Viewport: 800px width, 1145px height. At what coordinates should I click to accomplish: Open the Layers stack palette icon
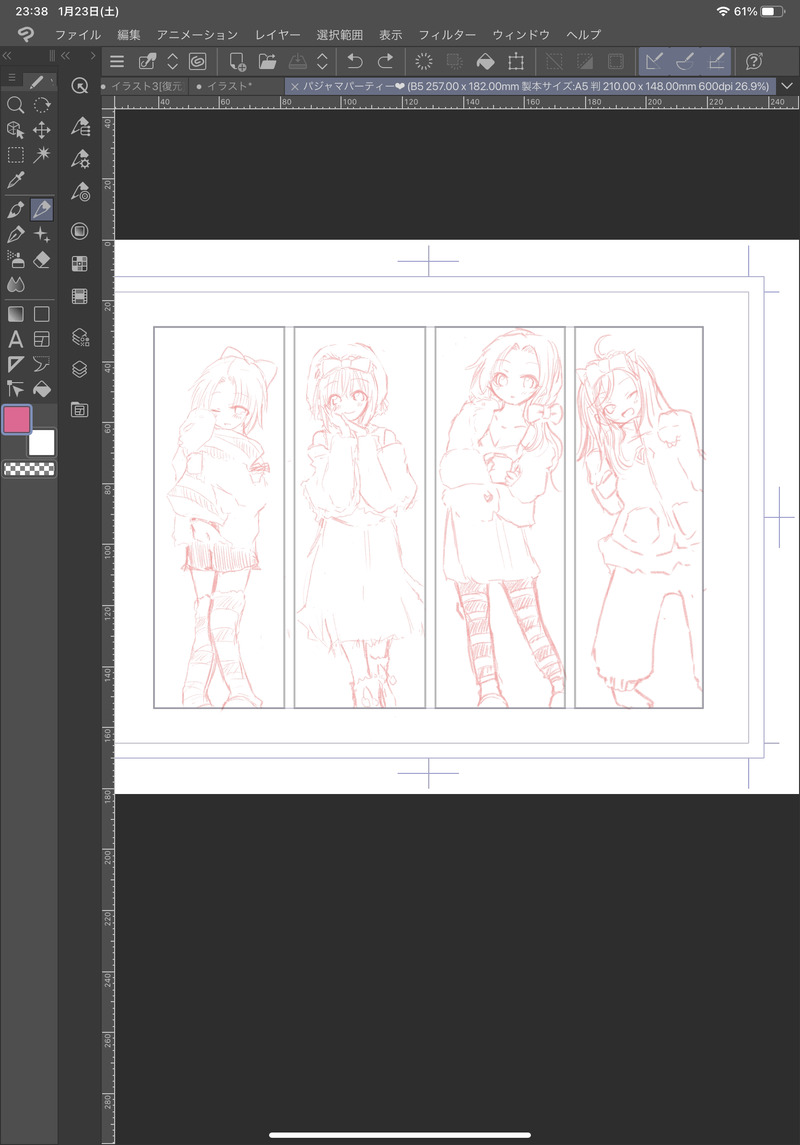pos(80,369)
